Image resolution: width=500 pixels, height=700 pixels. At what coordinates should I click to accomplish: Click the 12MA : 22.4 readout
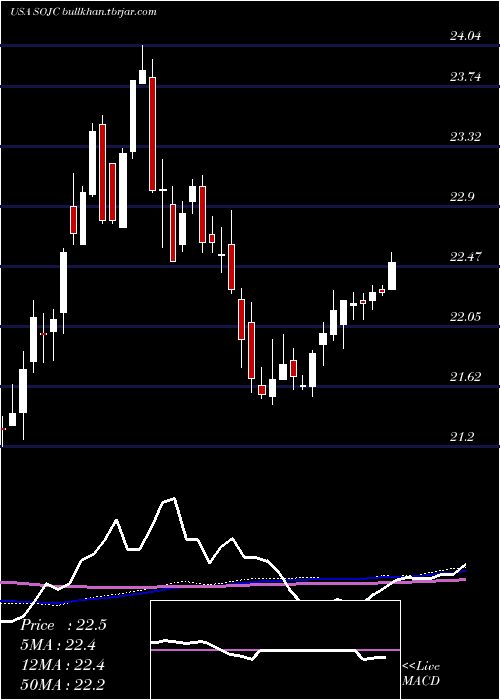[63, 665]
